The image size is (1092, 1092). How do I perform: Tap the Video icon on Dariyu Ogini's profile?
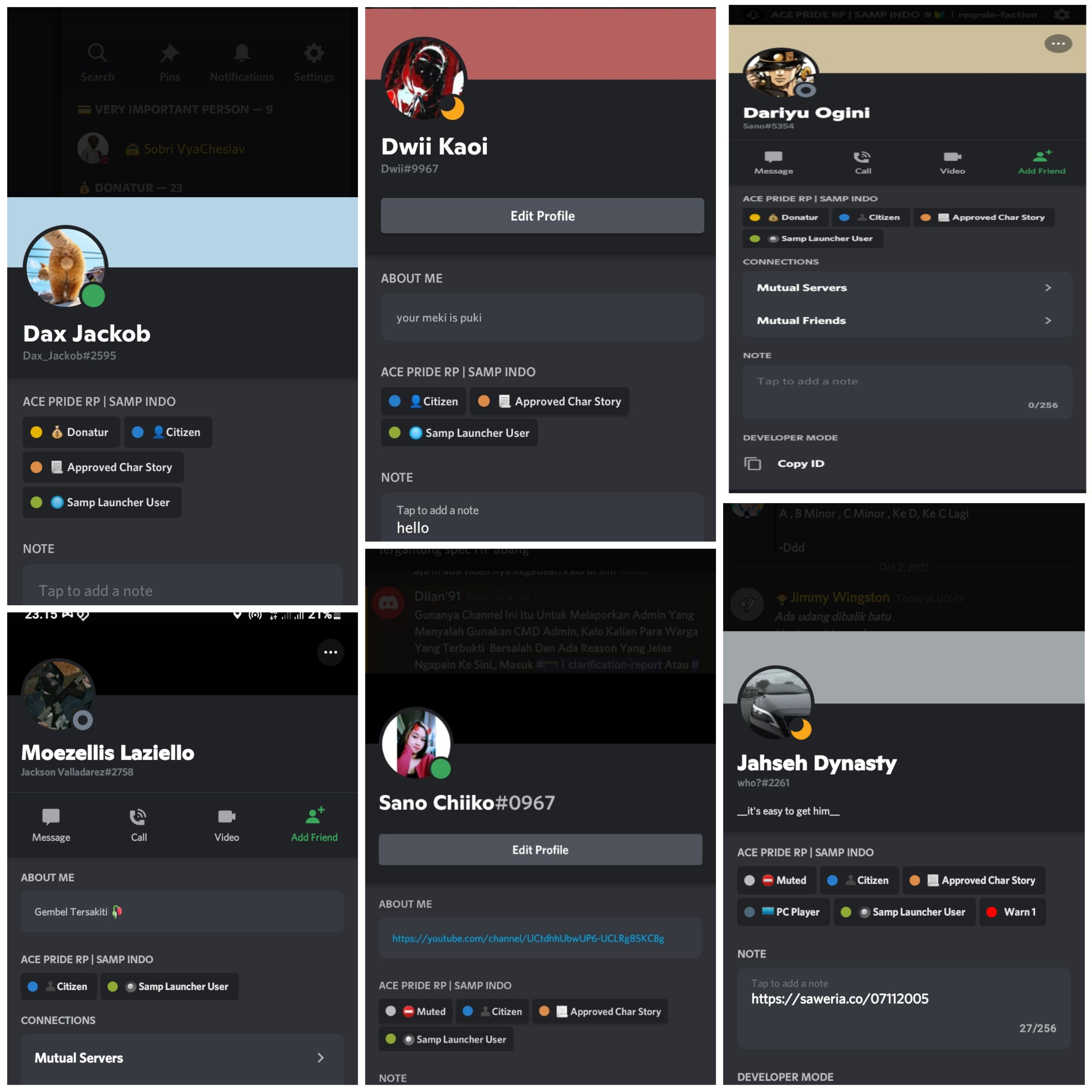click(952, 157)
